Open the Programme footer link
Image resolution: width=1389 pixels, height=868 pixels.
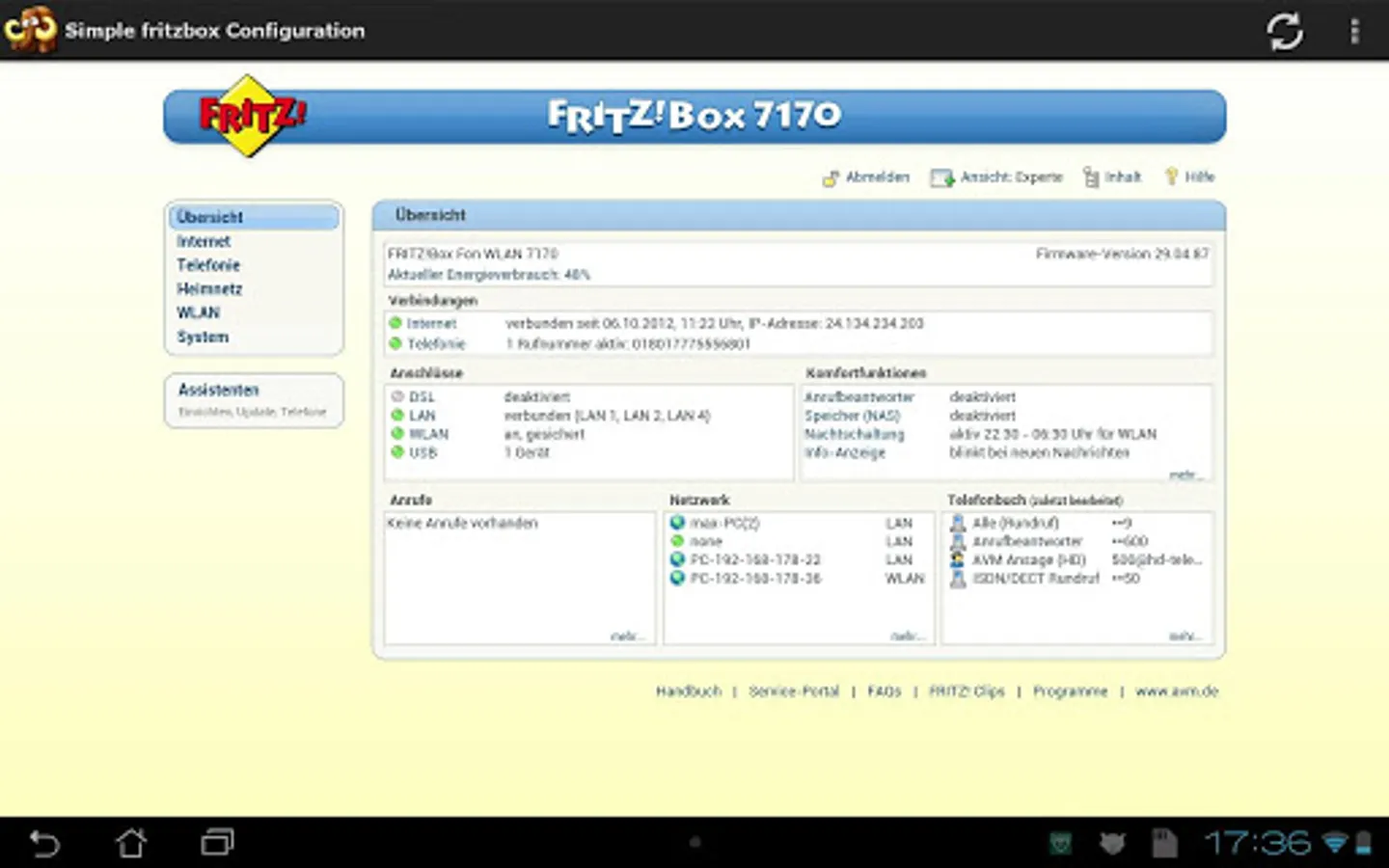(1071, 692)
